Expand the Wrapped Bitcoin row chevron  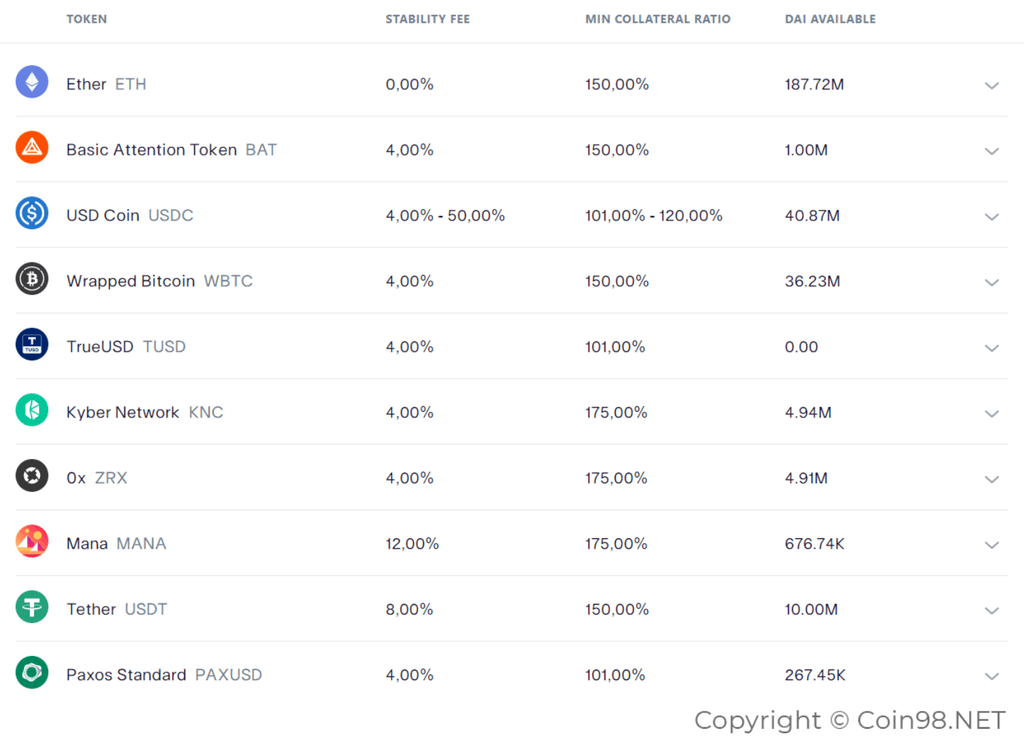coord(991,282)
